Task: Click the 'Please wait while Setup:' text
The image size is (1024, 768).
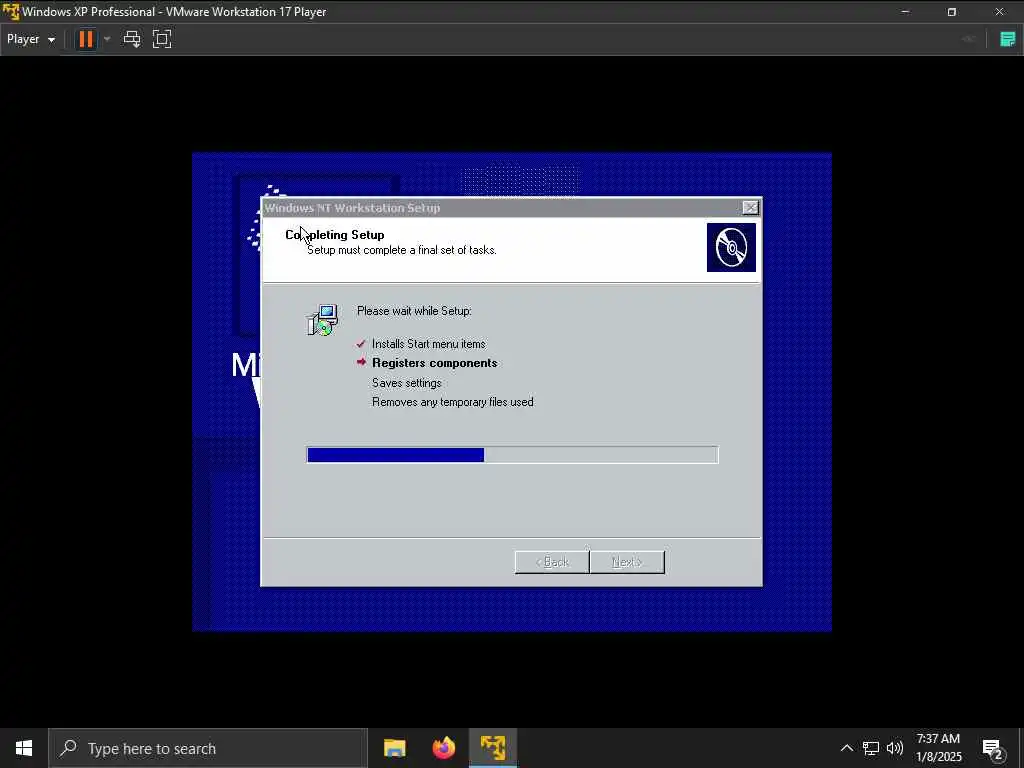Action: (x=414, y=311)
